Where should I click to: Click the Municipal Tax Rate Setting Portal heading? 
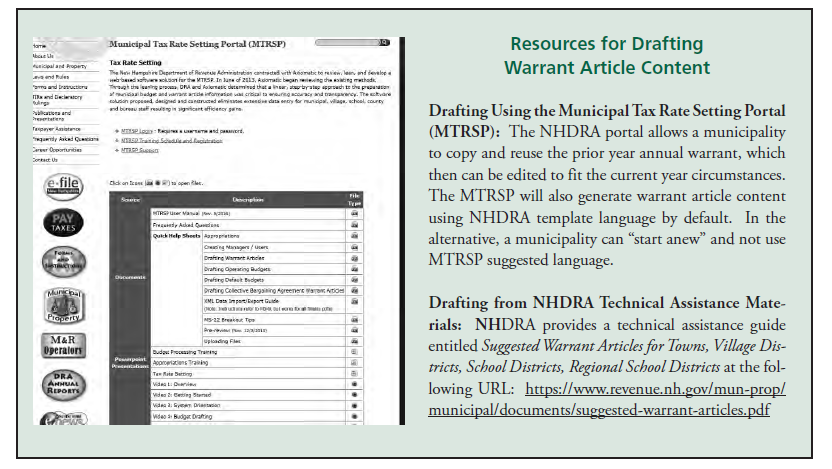[197, 44]
